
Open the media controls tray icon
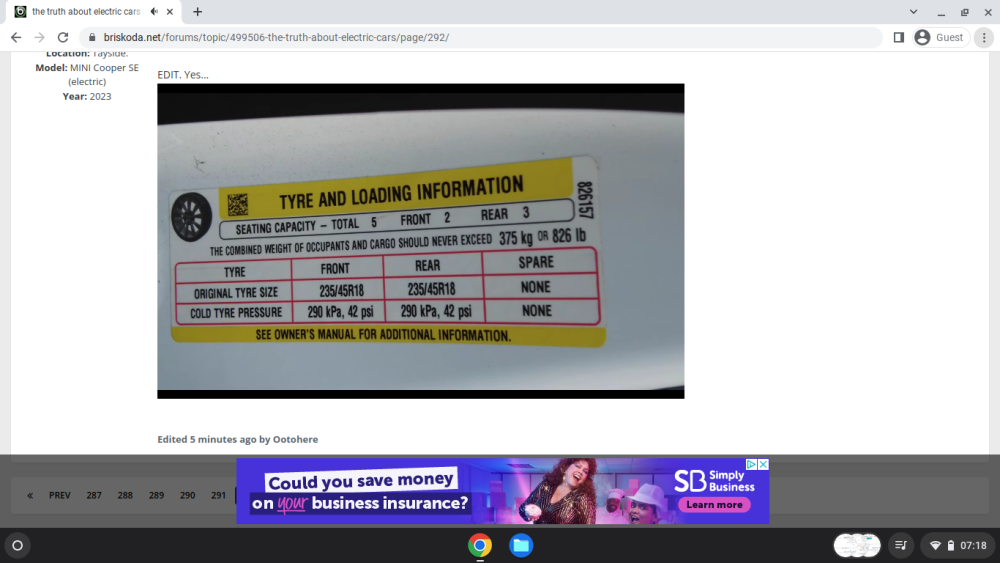tap(901, 546)
